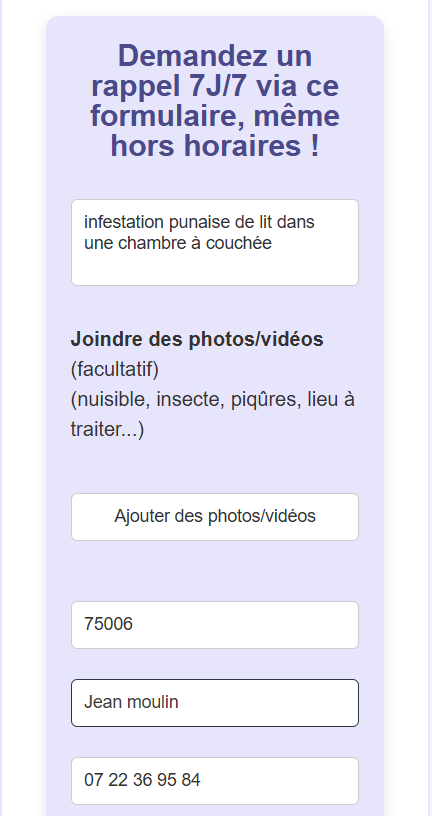This screenshot has width=432, height=816.
Task: Place cursor at start of postal code 75006
Action: point(85,624)
